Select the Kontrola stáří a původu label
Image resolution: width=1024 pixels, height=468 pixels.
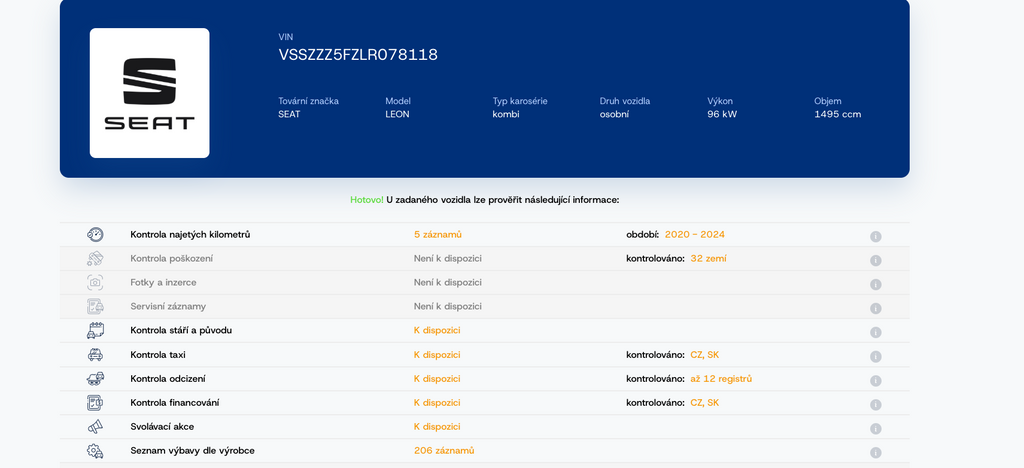point(181,330)
